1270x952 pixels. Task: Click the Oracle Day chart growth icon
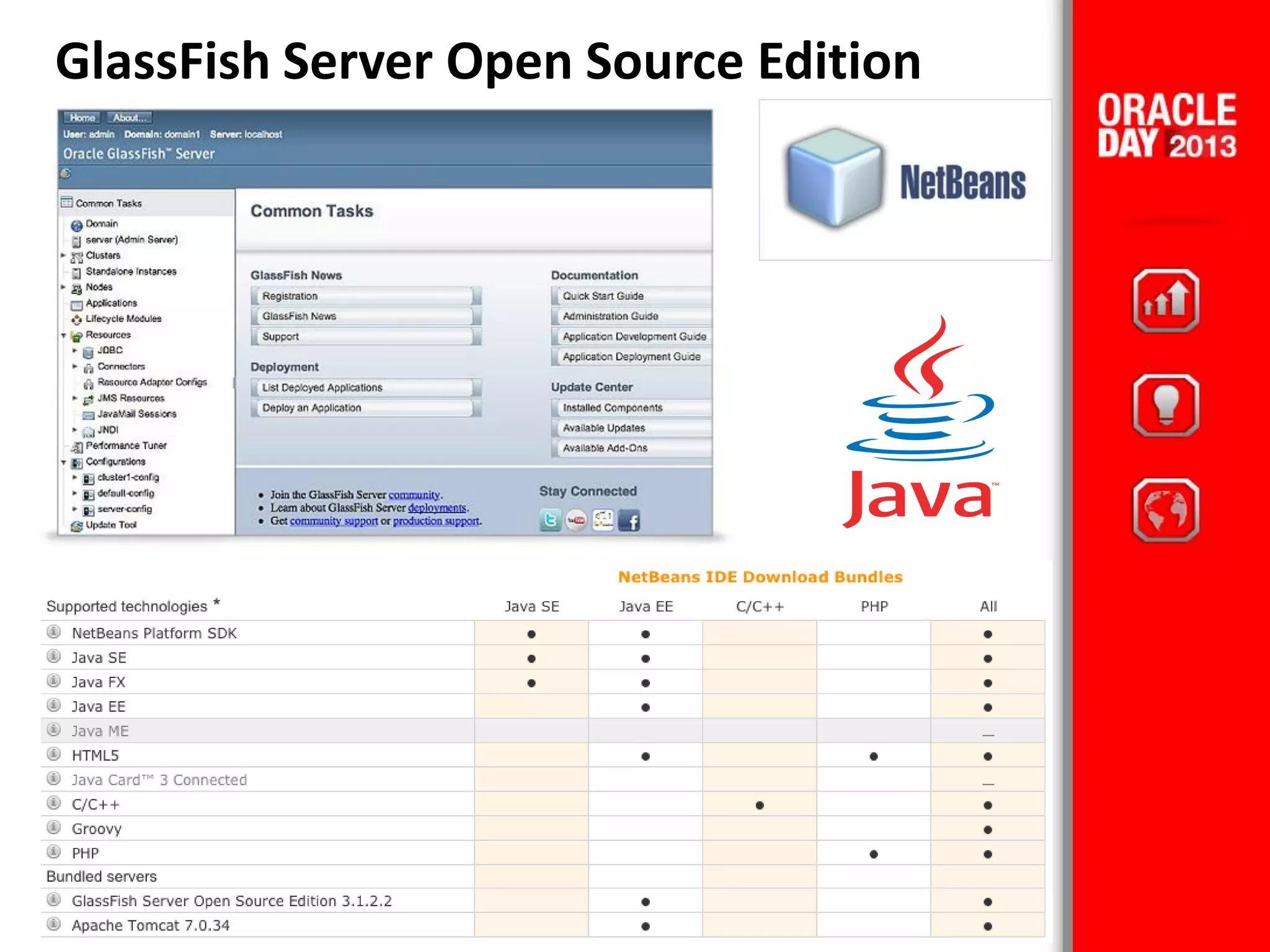(1166, 301)
